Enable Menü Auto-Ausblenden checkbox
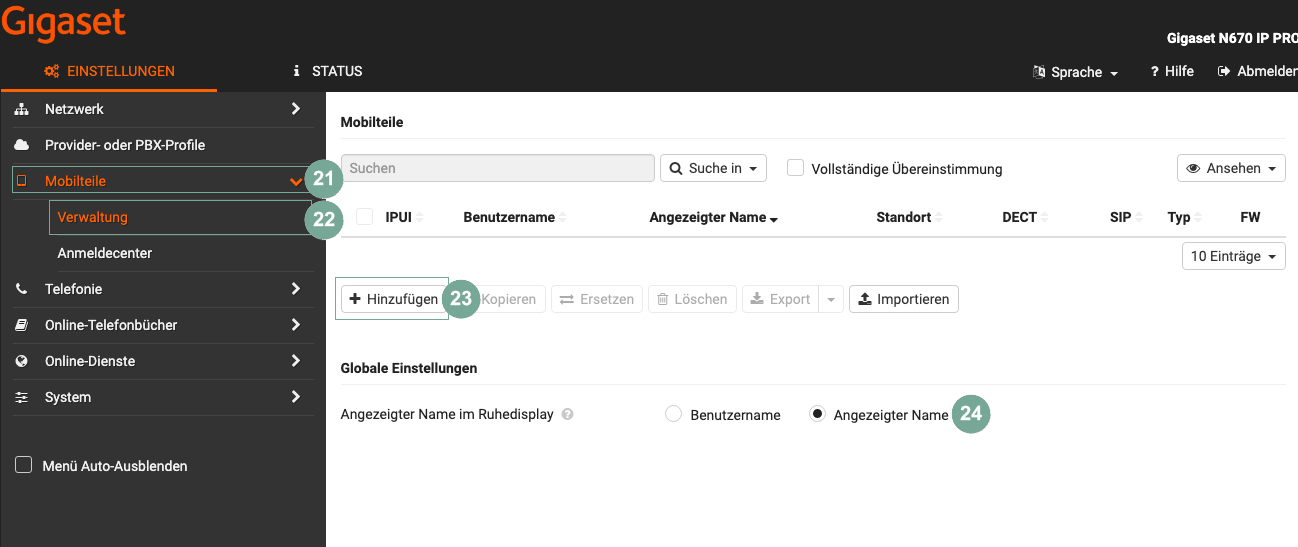 (x=24, y=465)
